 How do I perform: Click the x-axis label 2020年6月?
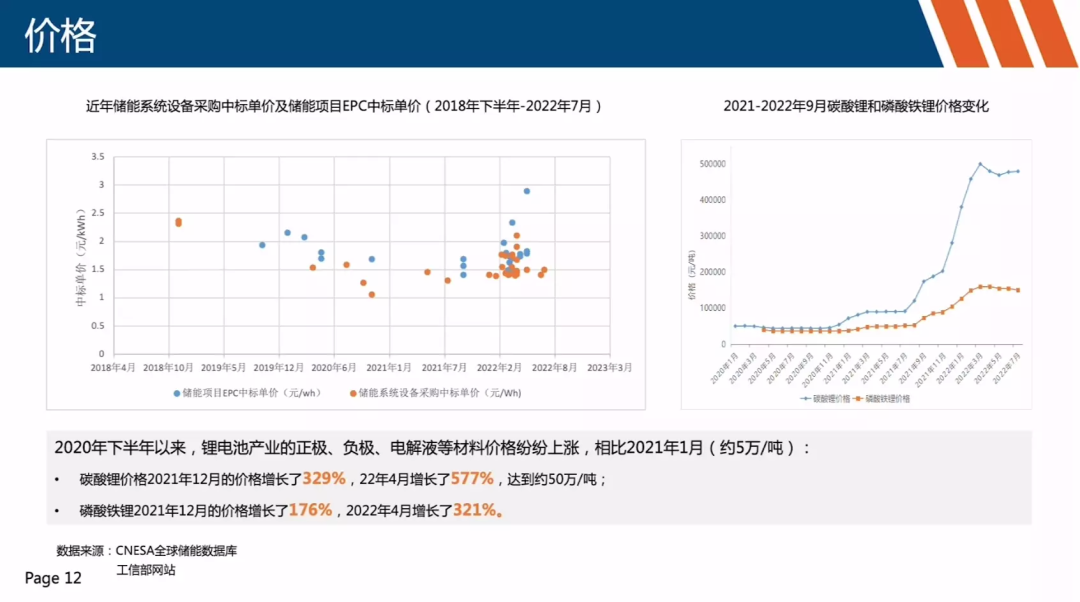(334, 368)
